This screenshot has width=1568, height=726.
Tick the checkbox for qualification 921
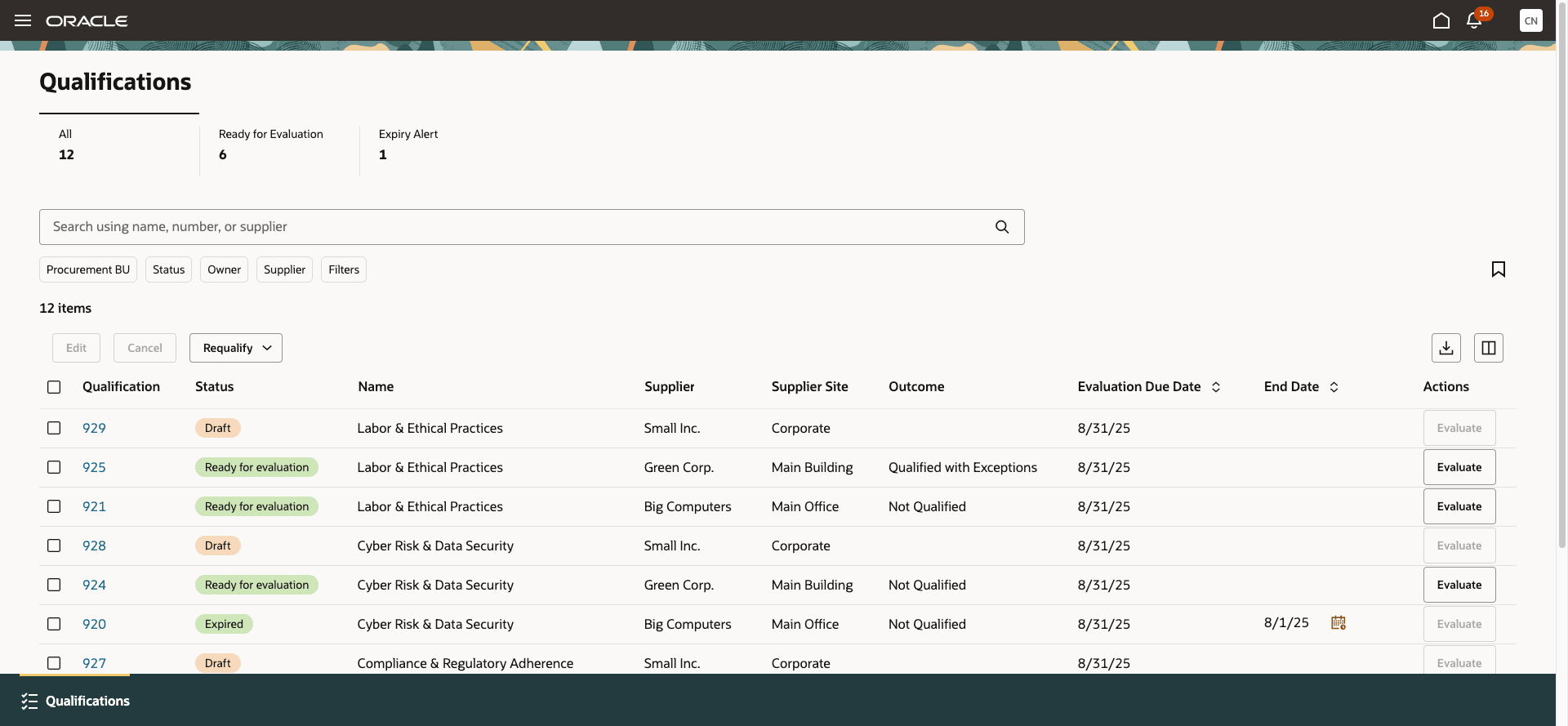coord(54,506)
